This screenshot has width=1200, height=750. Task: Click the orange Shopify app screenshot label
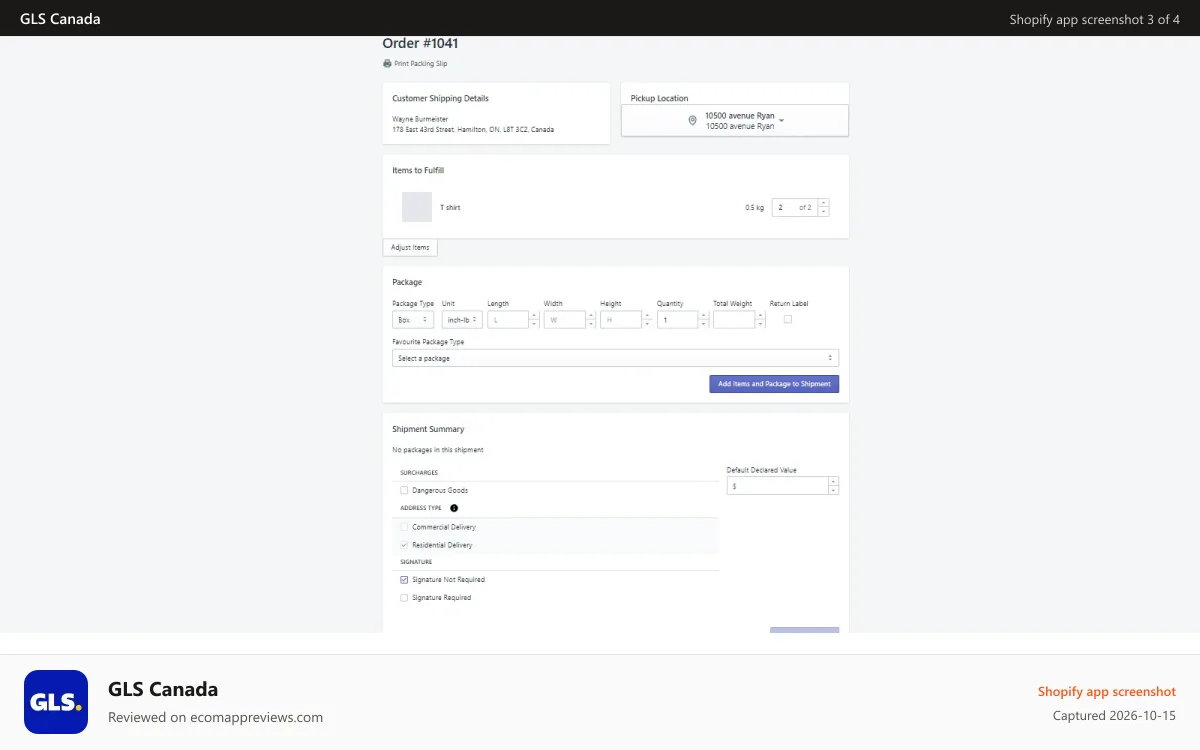(1107, 691)
